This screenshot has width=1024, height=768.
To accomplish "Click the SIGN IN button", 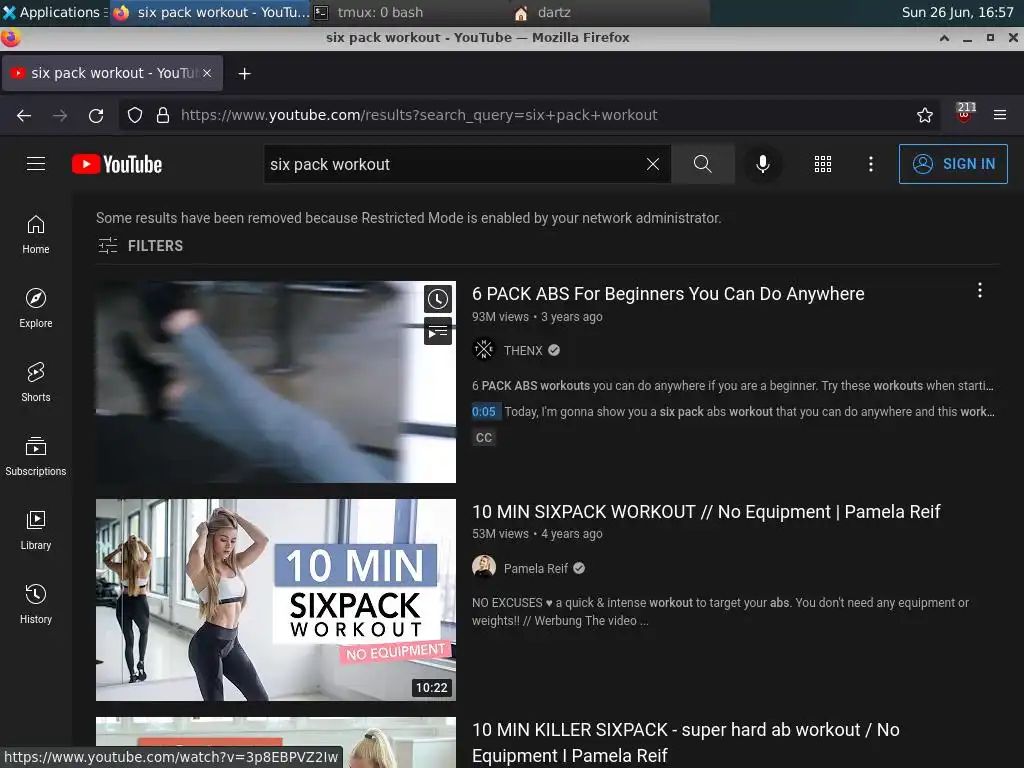I will coord(953,164).
